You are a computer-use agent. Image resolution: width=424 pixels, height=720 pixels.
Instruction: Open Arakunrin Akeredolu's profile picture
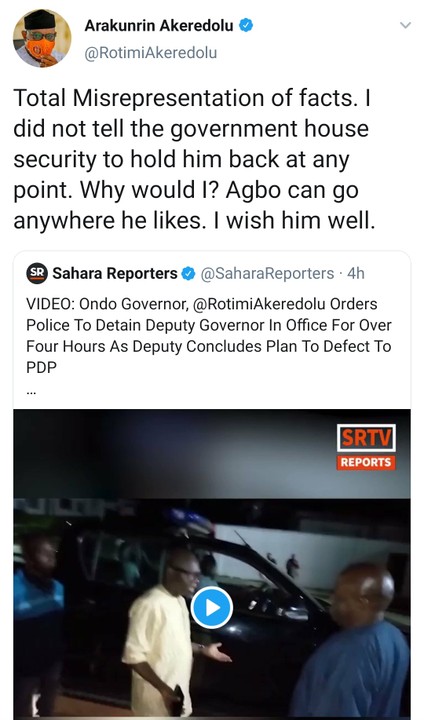(42, 38)
